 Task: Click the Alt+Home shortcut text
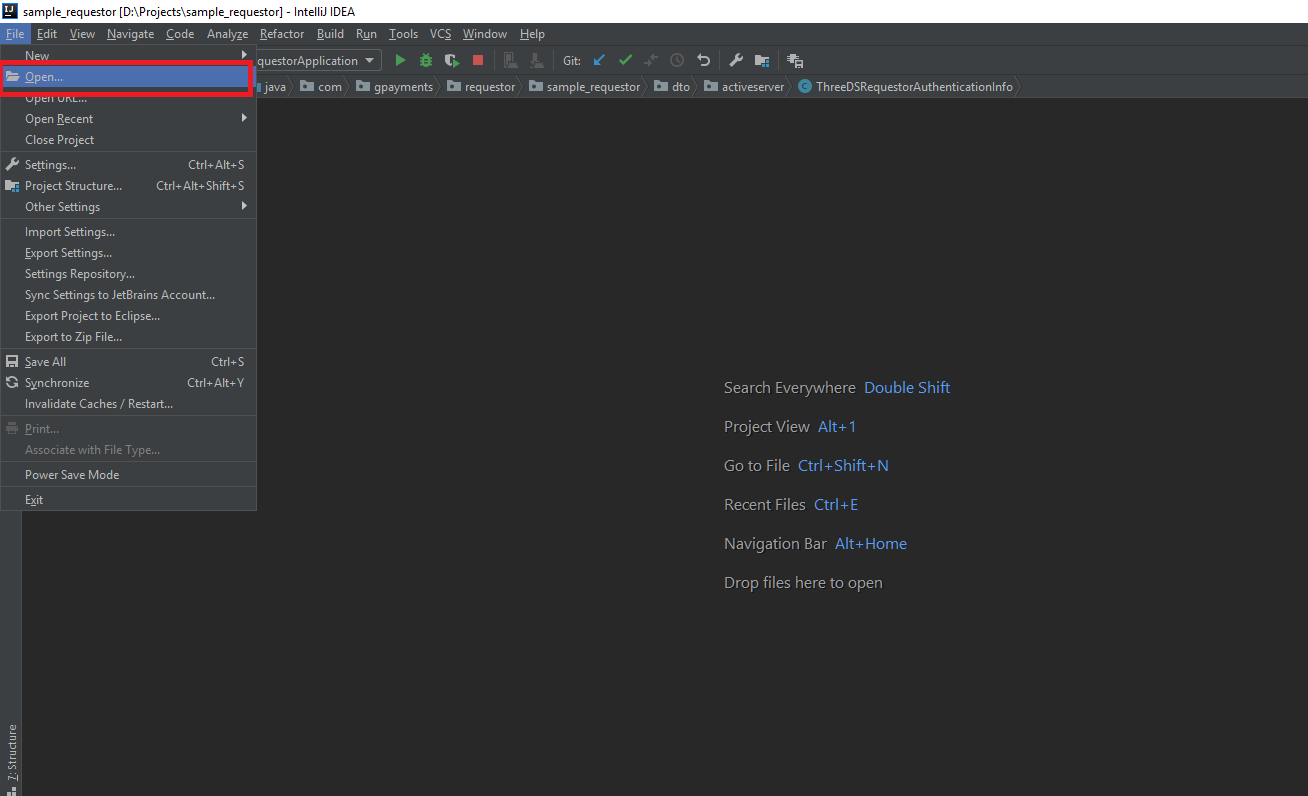pos(871,544)
